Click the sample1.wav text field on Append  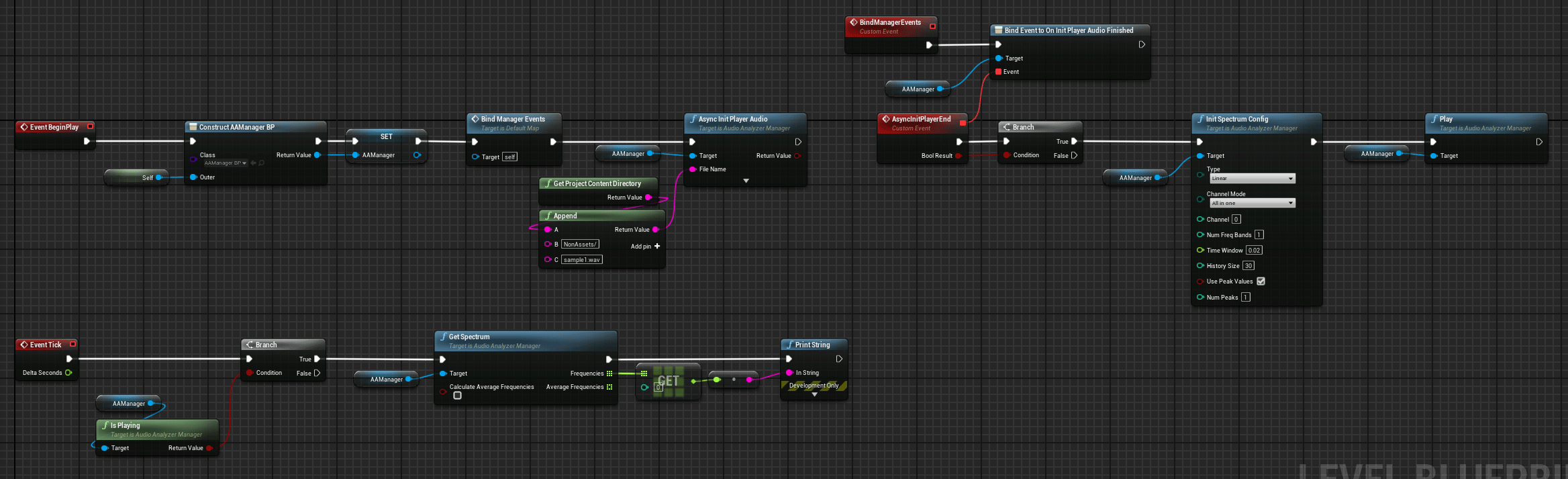click(581, 260)
